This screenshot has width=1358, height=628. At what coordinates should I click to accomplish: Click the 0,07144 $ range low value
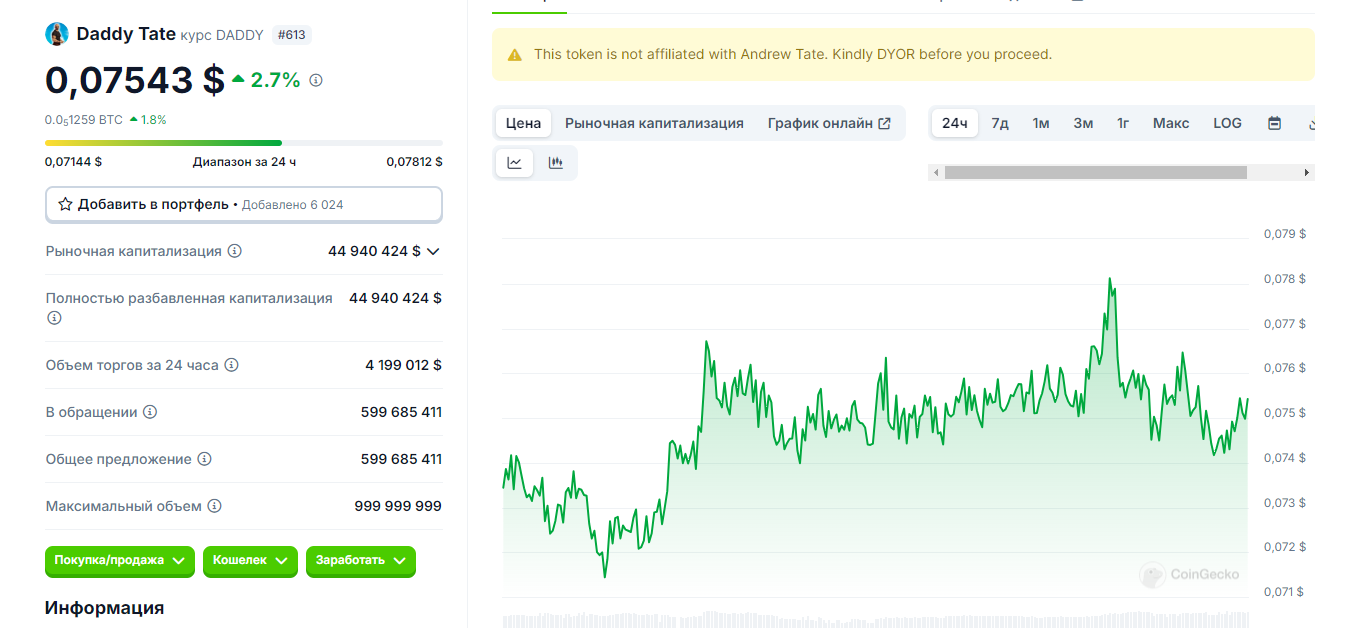[73, 161]
